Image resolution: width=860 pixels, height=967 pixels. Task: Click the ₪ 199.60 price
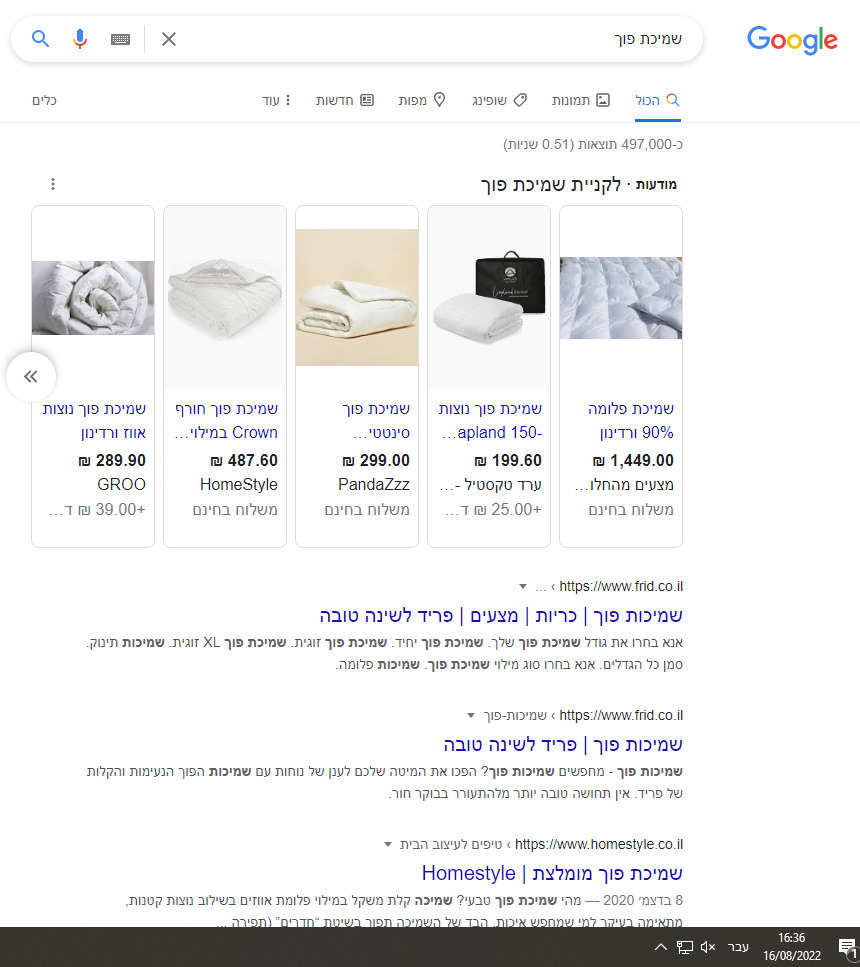point(508,461)
